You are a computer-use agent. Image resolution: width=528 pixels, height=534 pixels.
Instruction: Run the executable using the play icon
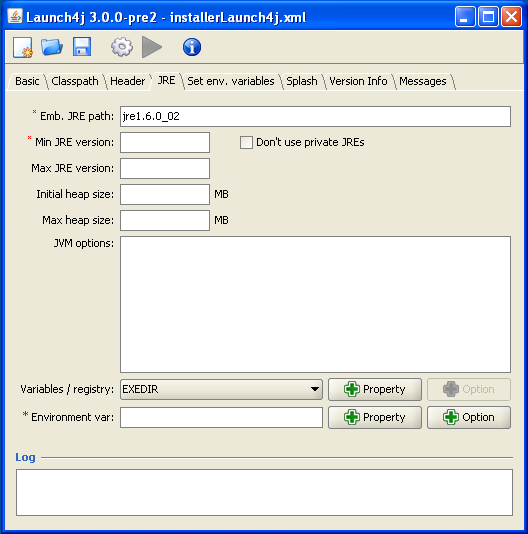[152, 47]
